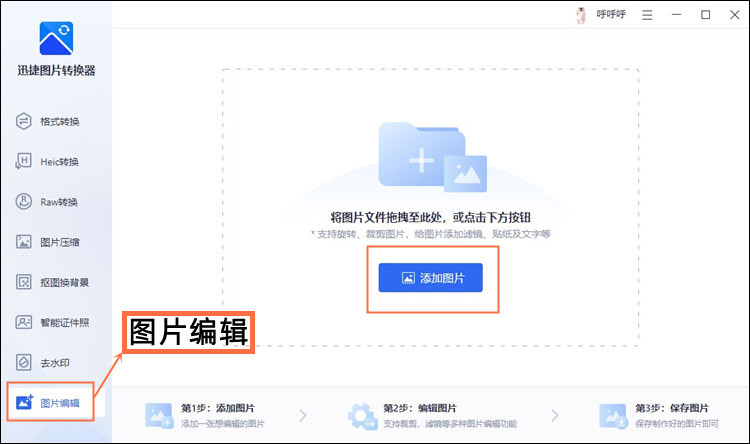Viewport: 750px width, 444px height.
Task: Click the folder-plus upload illustration
Action: 432,157
